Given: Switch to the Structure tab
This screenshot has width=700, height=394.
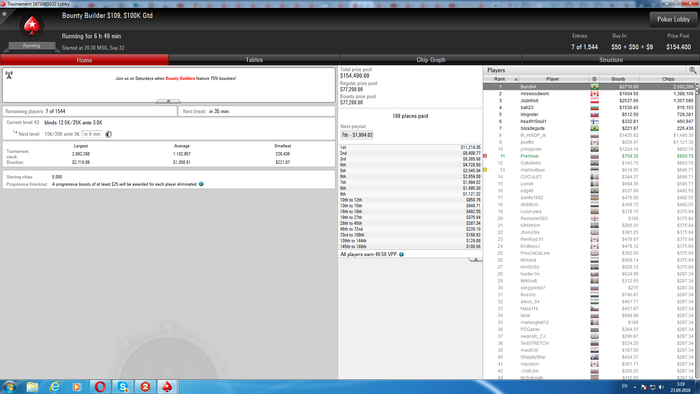Looking at the screenshot, I should [x=611, y=60].
